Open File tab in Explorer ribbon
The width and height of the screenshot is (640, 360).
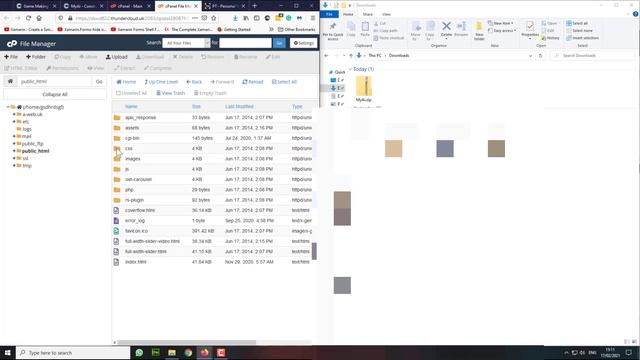(329, 14)
